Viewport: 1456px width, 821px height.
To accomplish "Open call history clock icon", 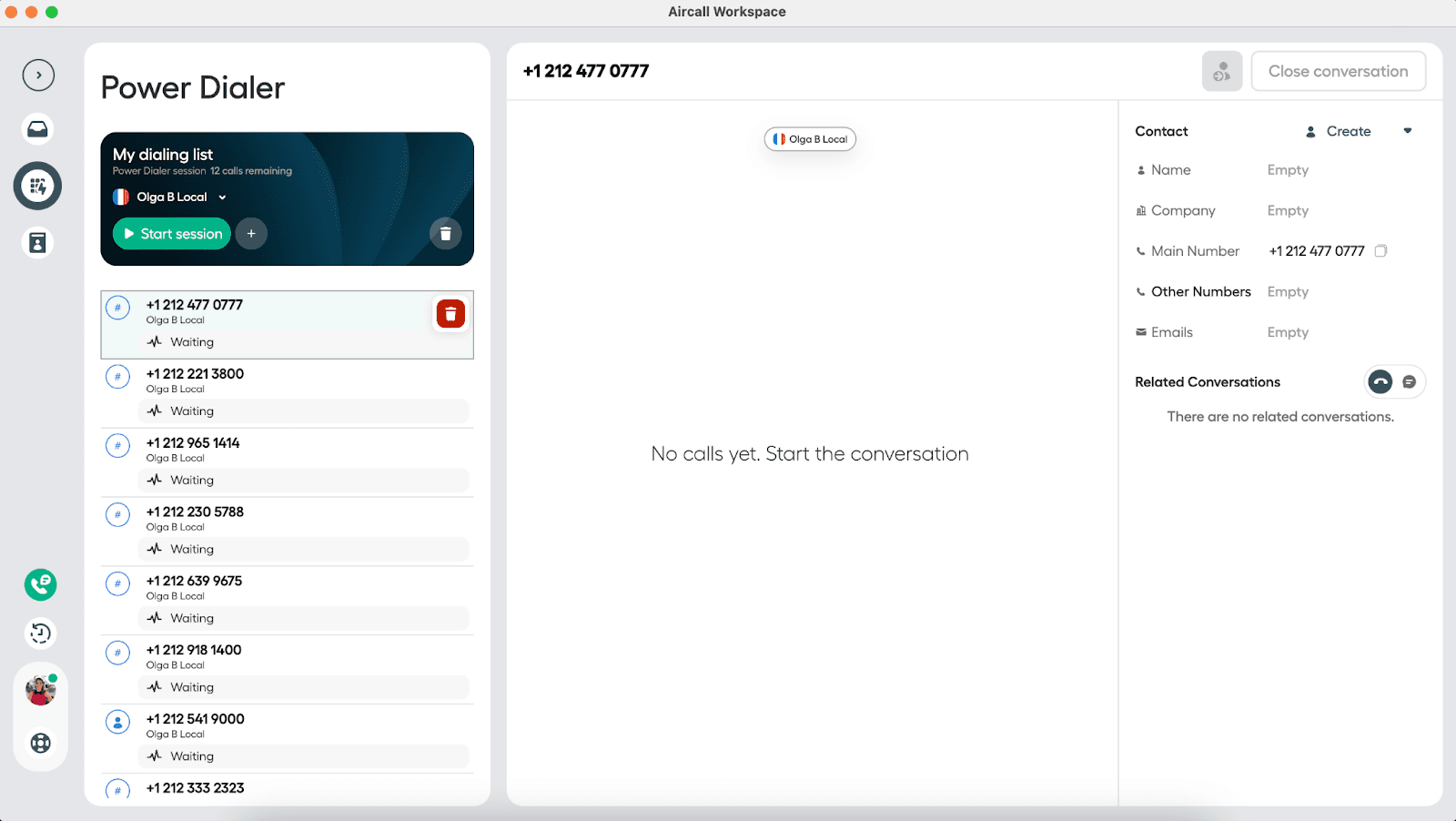I will pos(40,633).
